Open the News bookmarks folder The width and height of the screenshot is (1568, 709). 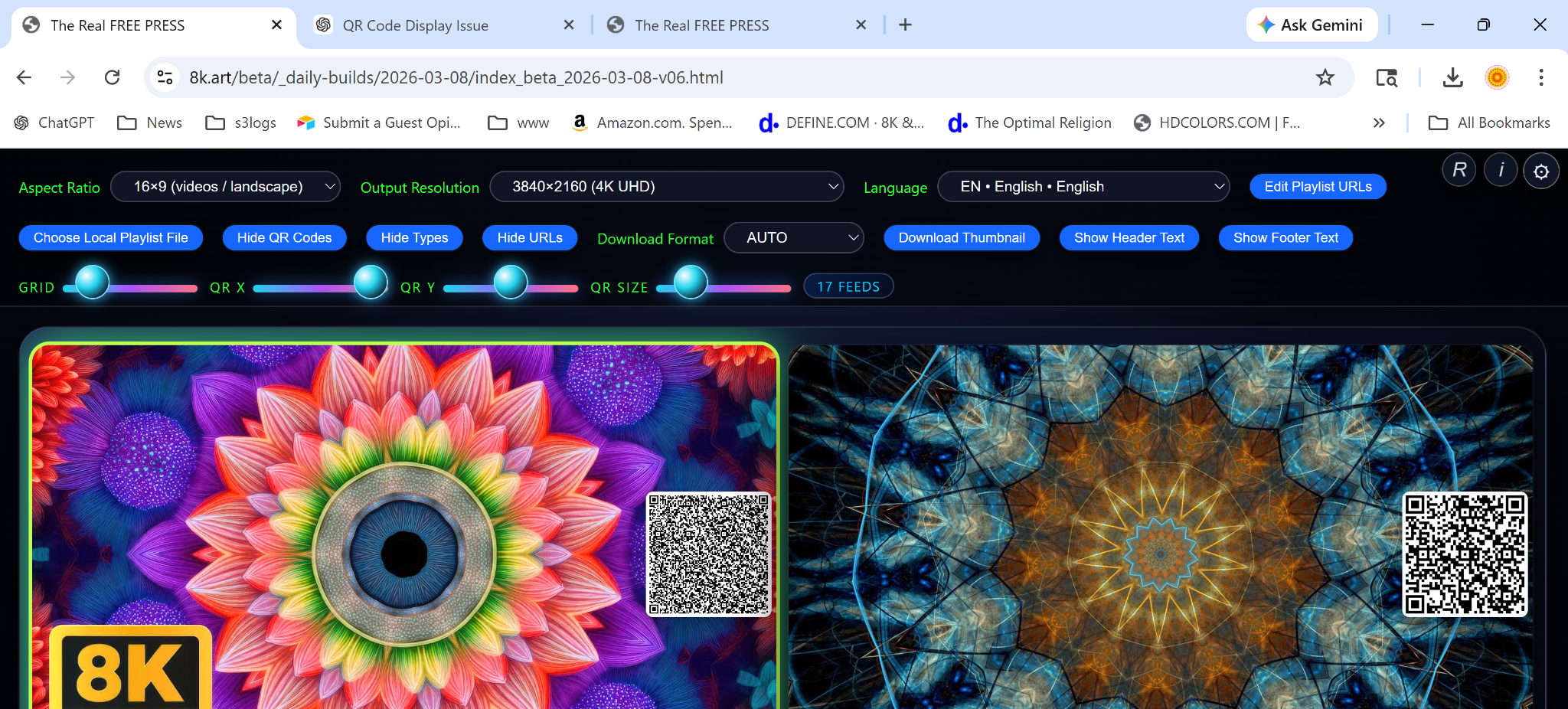(149, 123)
